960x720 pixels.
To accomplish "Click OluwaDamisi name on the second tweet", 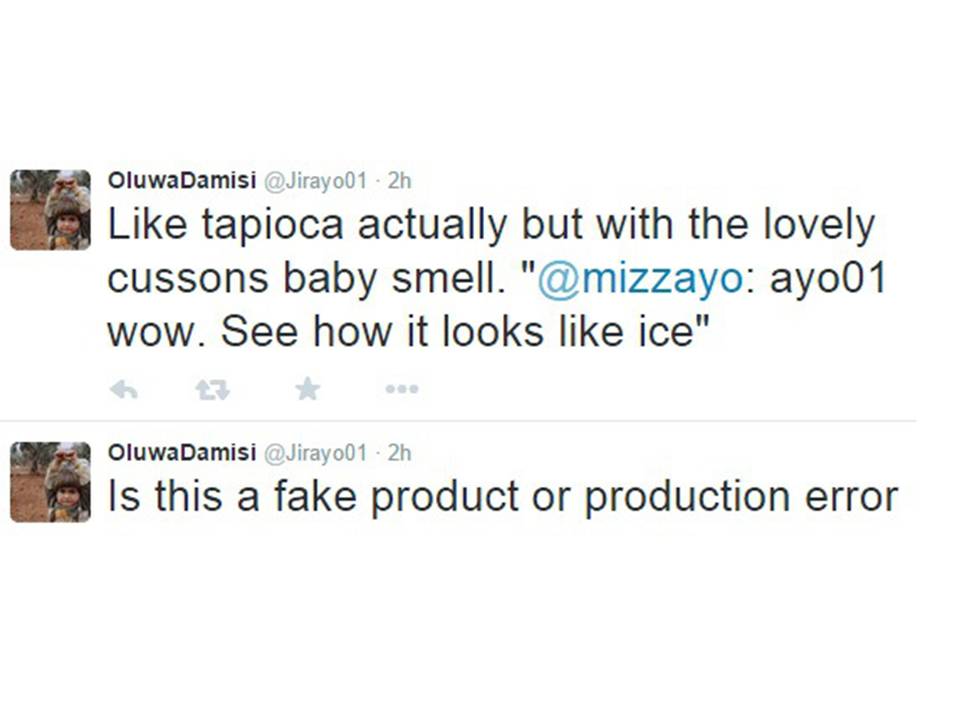I will [x=181, y=453].
